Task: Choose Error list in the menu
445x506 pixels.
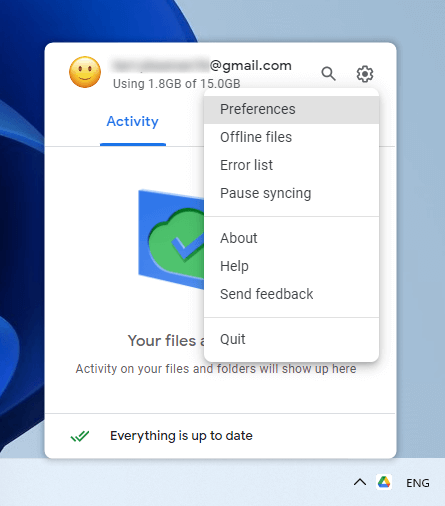Action: [x=291, y=165]
